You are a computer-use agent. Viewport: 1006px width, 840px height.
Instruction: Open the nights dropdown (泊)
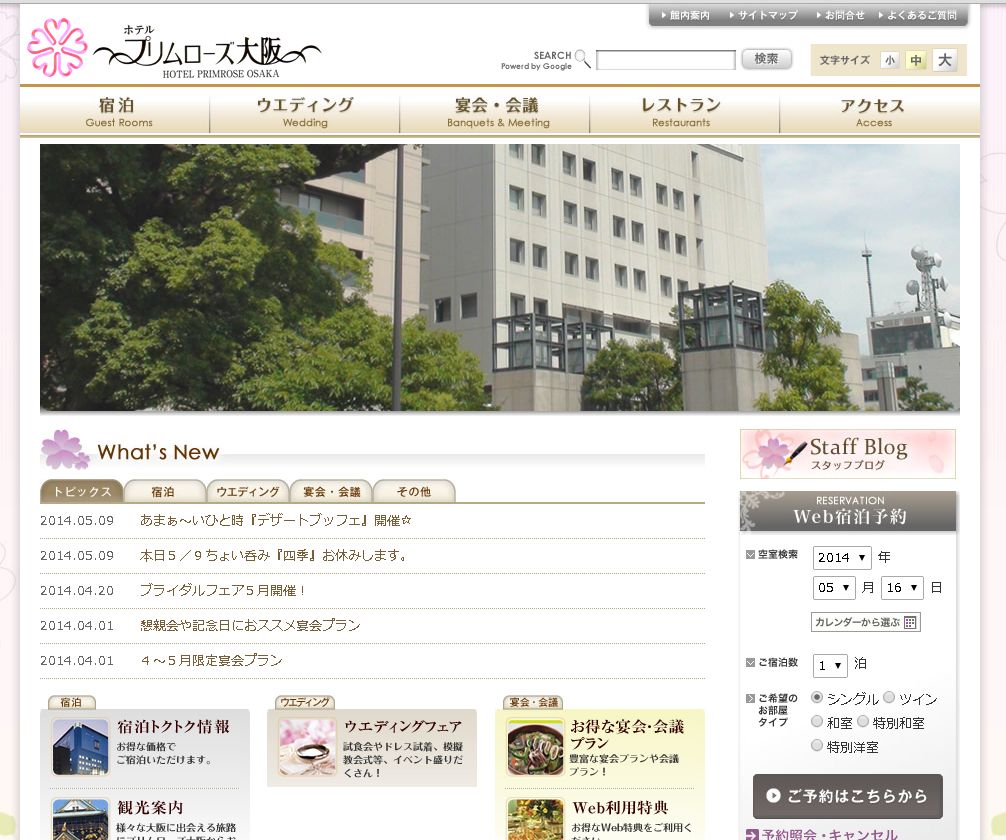830,665
